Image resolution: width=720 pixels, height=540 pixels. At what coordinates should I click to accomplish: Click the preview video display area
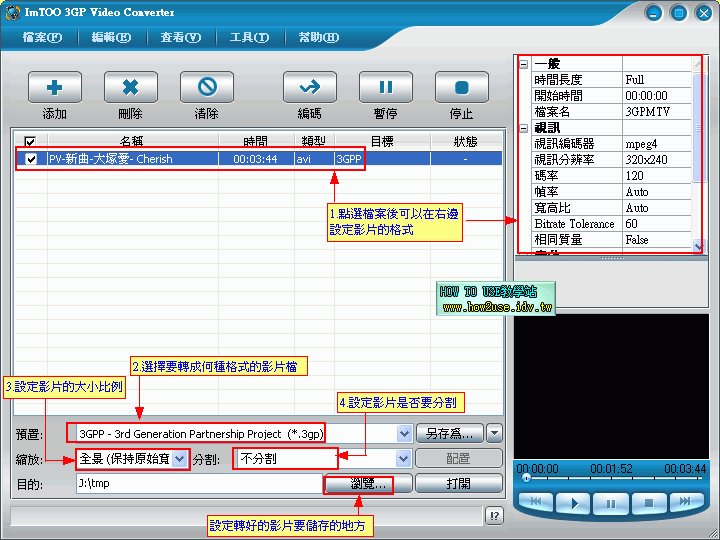(x=611, y=387)
